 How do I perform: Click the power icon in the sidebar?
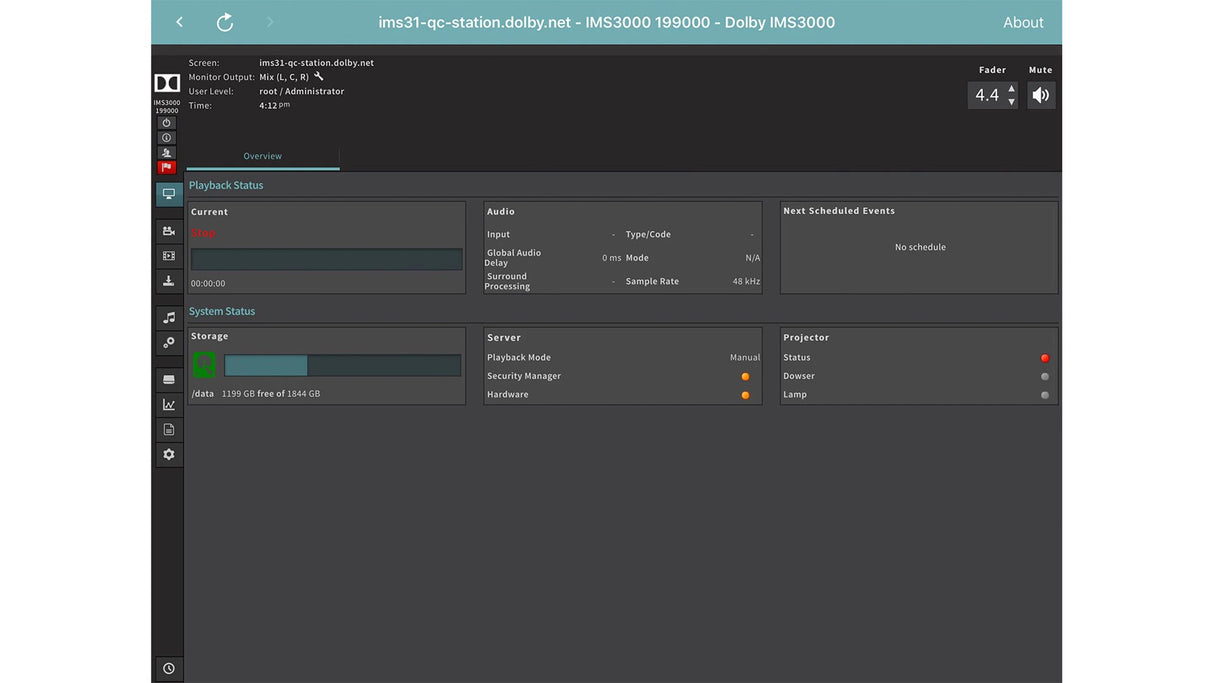(x=167, y=121)
